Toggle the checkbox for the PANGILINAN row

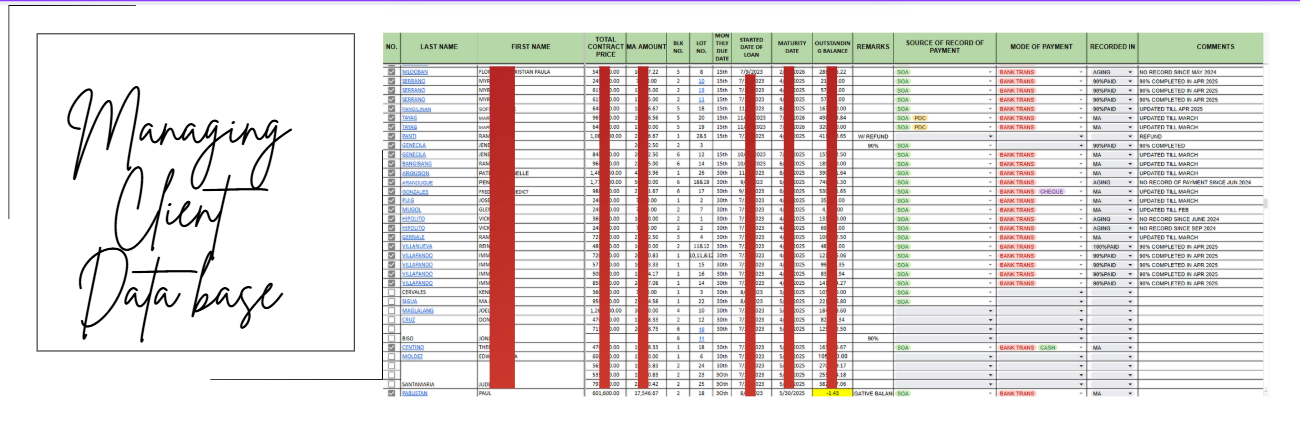coord(392,109)
